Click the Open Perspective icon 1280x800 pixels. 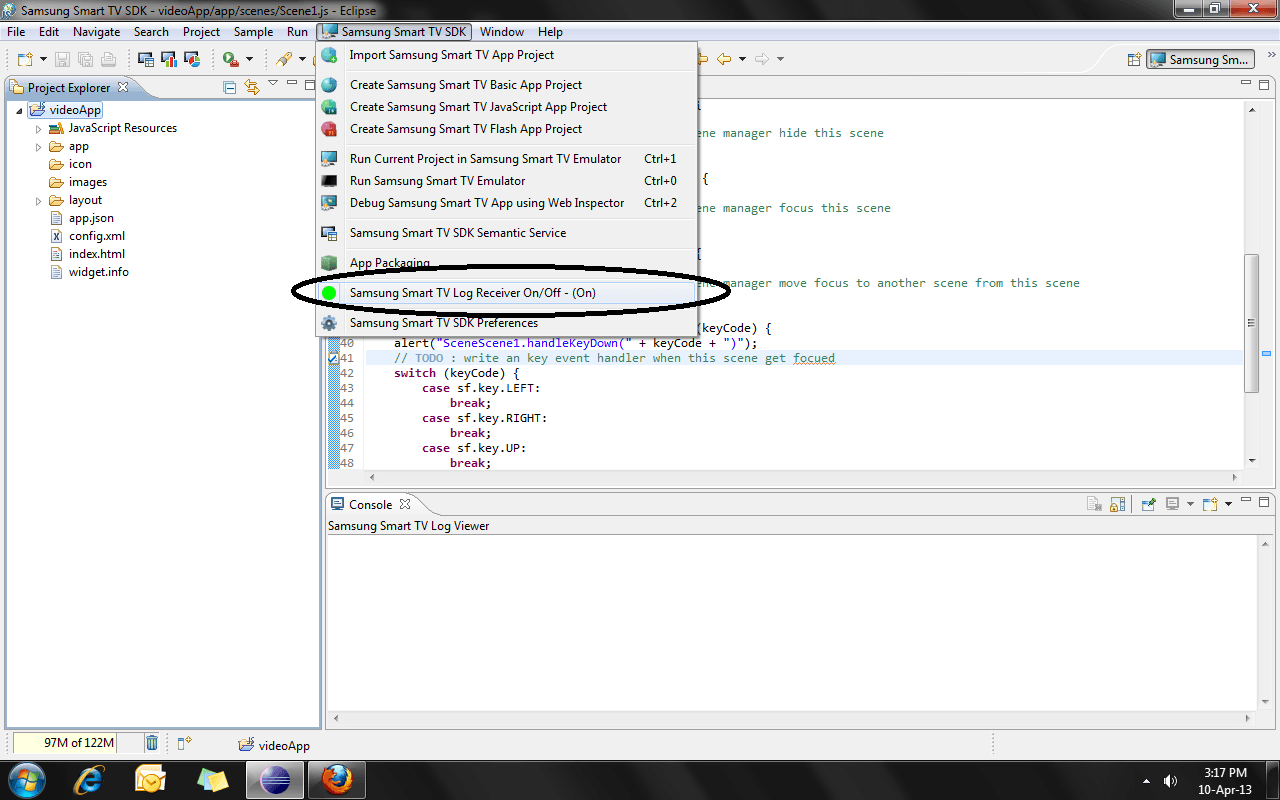(1134, 59)
